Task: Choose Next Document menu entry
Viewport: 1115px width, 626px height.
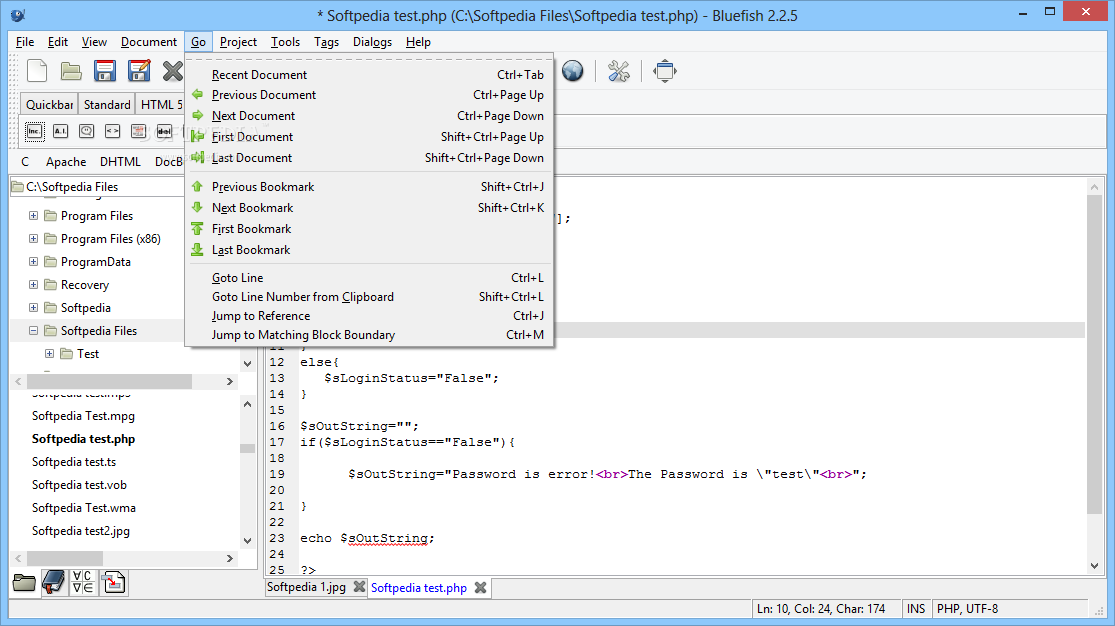Action: click(x=369, y=116)
